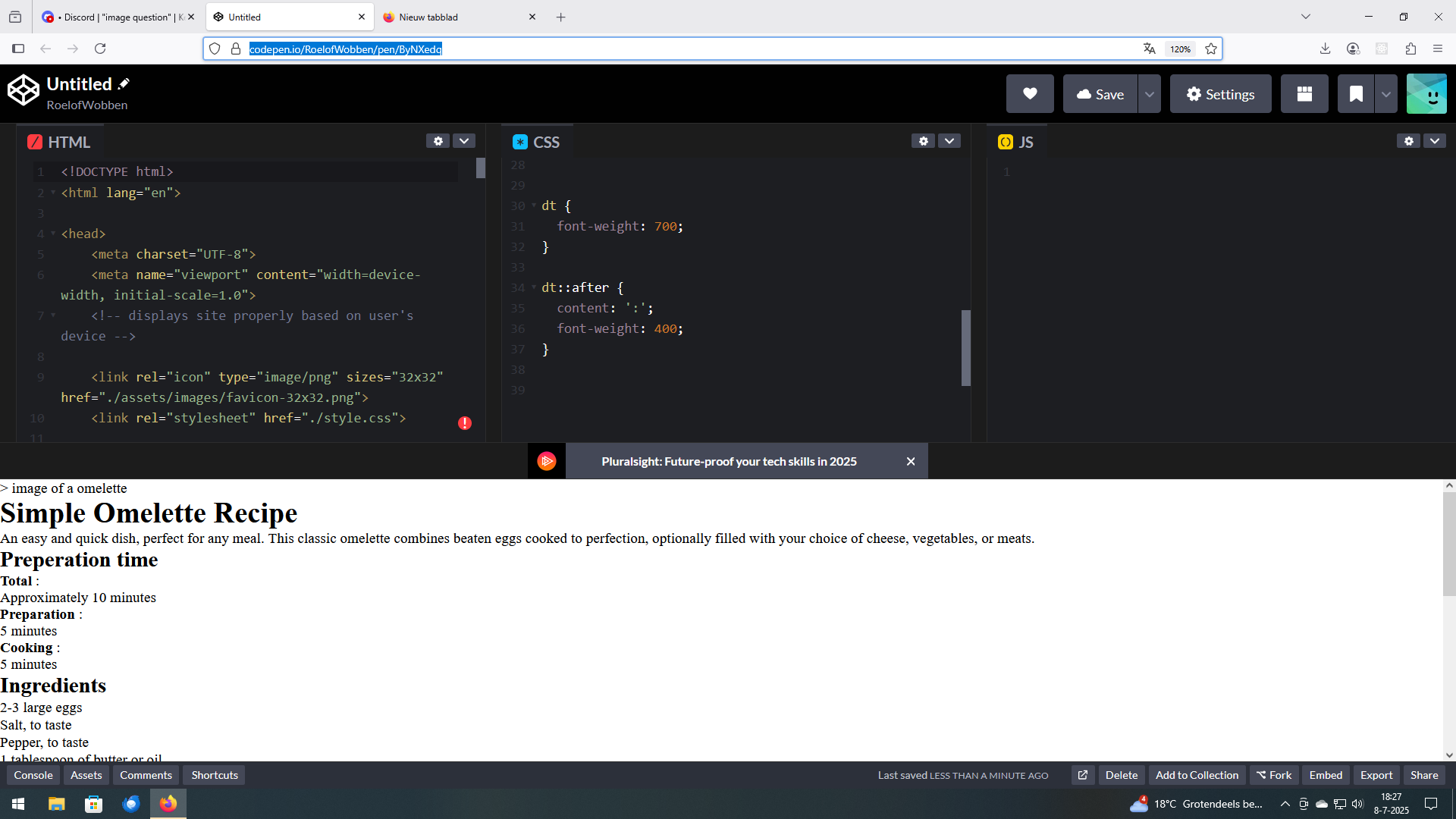Open the Assets panel

coord(86,775)
